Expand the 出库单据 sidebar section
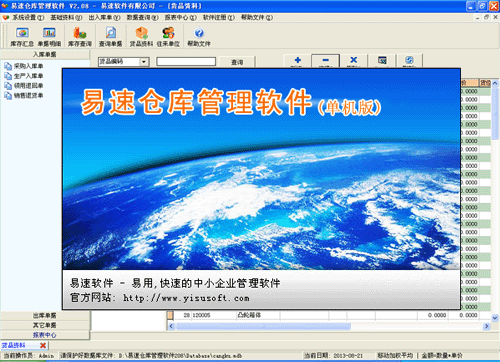 click(45, 315)
